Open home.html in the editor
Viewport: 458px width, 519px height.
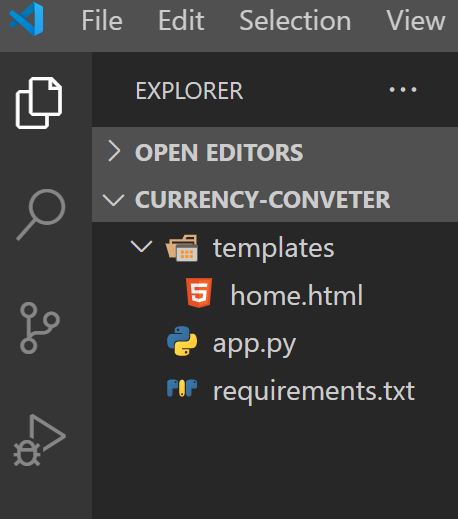click(x=297, y=295)
